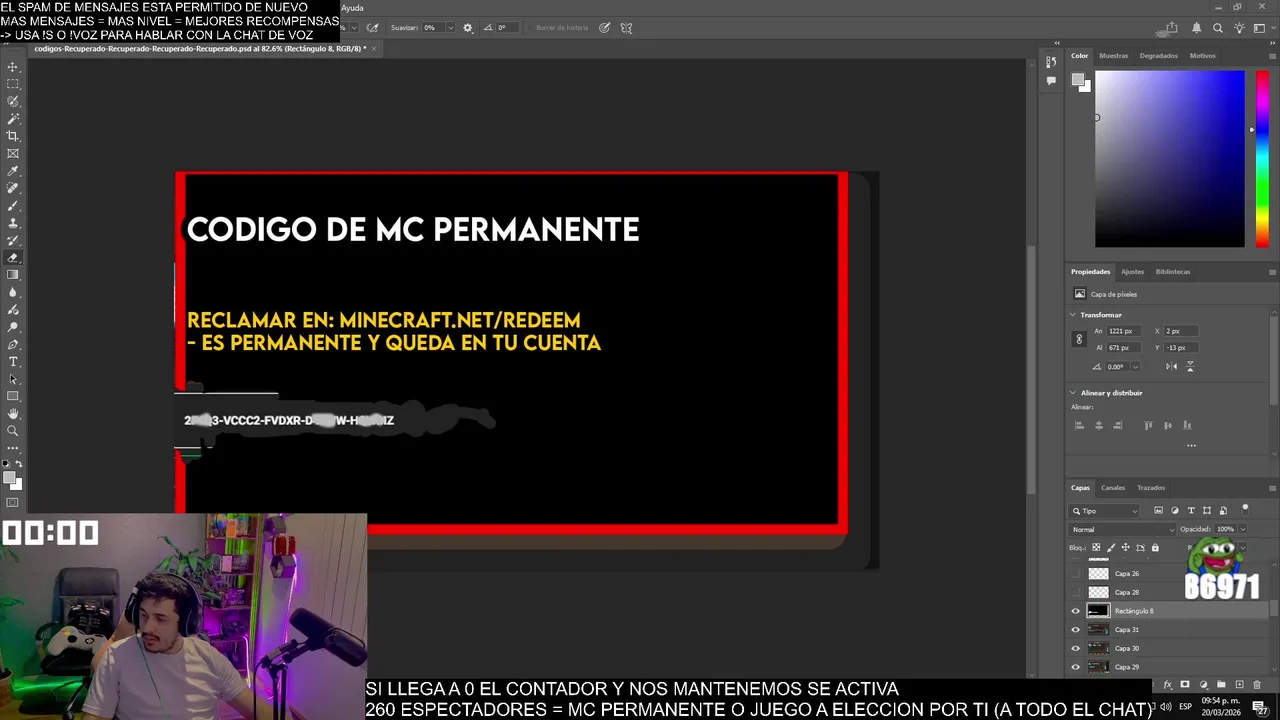
Task: Switch to the Muestras tab
Action: pos(1113,56)
